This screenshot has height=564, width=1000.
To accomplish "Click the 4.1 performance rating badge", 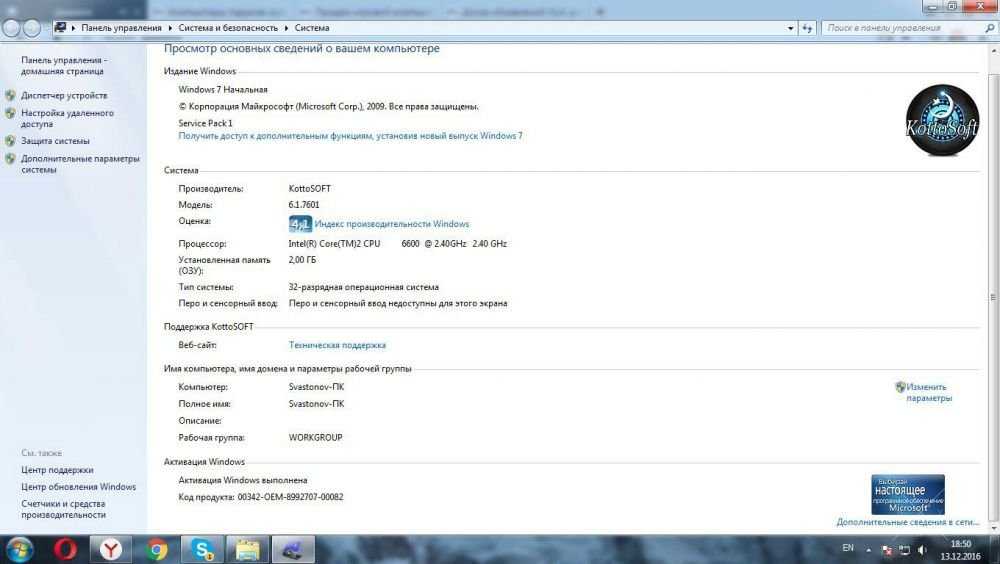I will point(300,224).
